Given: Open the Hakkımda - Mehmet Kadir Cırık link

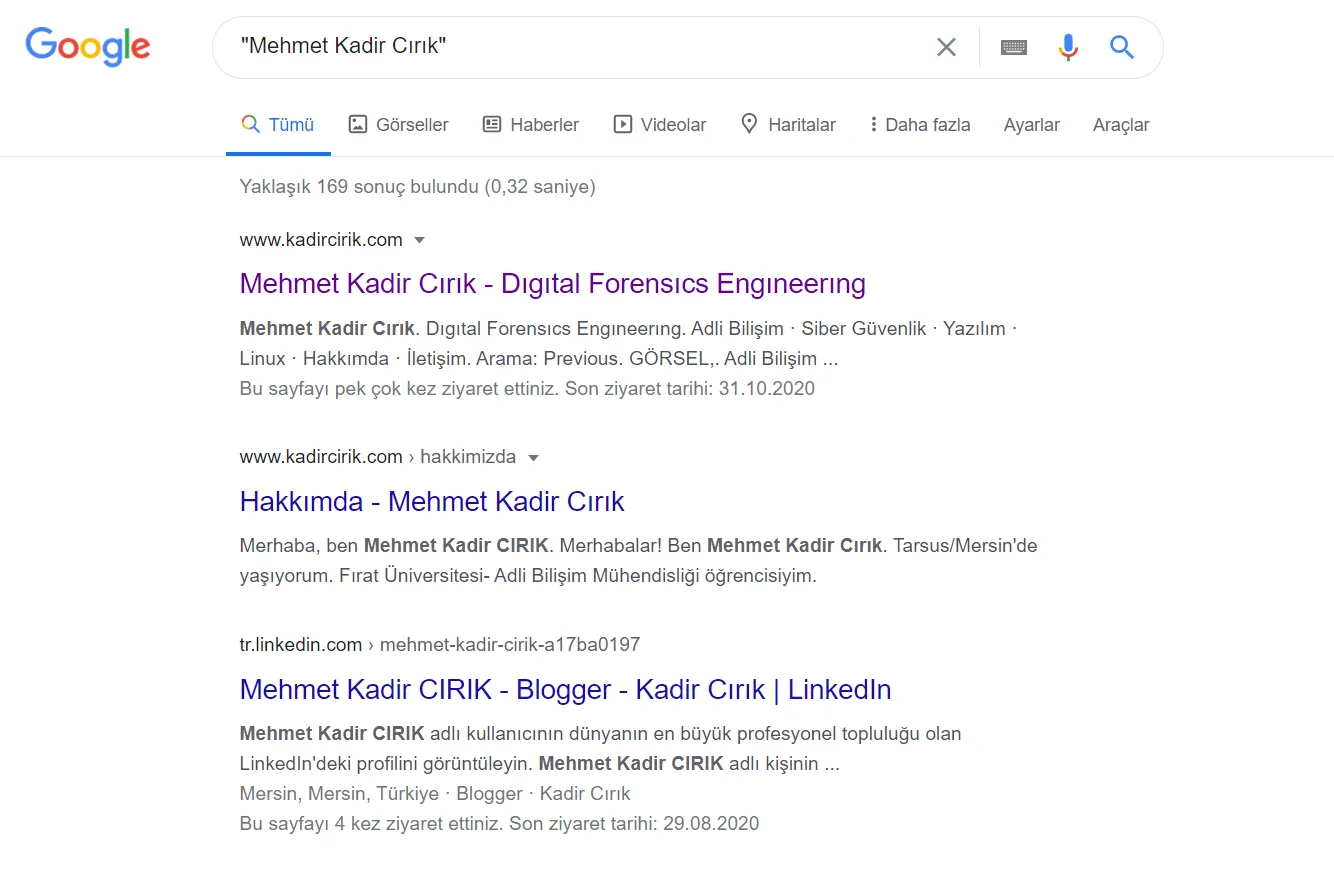Looking at the screenshot, I should pyautogui.click(x=432, y=501).
